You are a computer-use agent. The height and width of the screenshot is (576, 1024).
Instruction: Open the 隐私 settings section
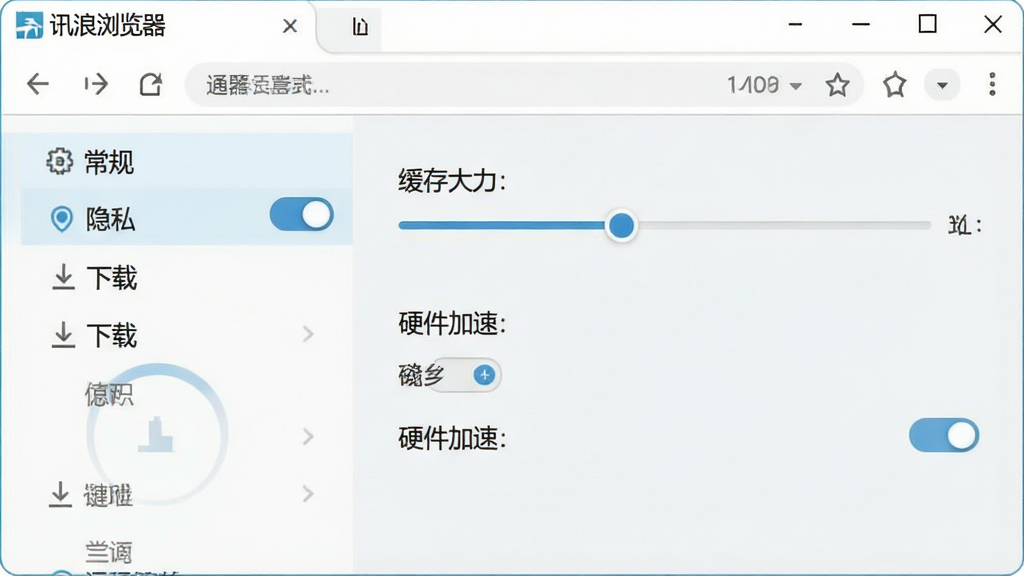(x=187, y=218)
